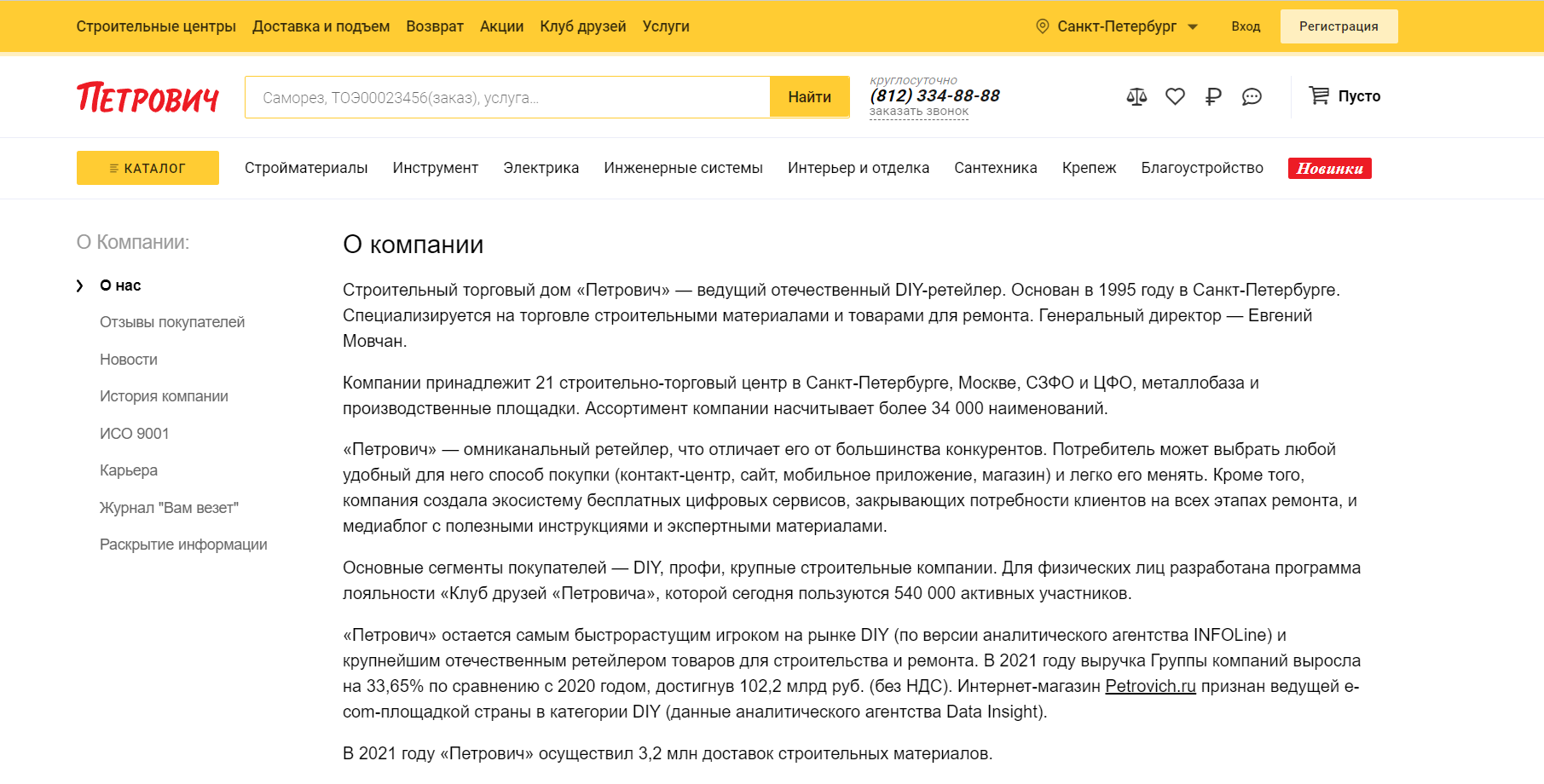Open Отзывы покупателей in sidebar
Image resolution: width=1544 pixels, height=784 pixels.
click(x=172, y=322)
